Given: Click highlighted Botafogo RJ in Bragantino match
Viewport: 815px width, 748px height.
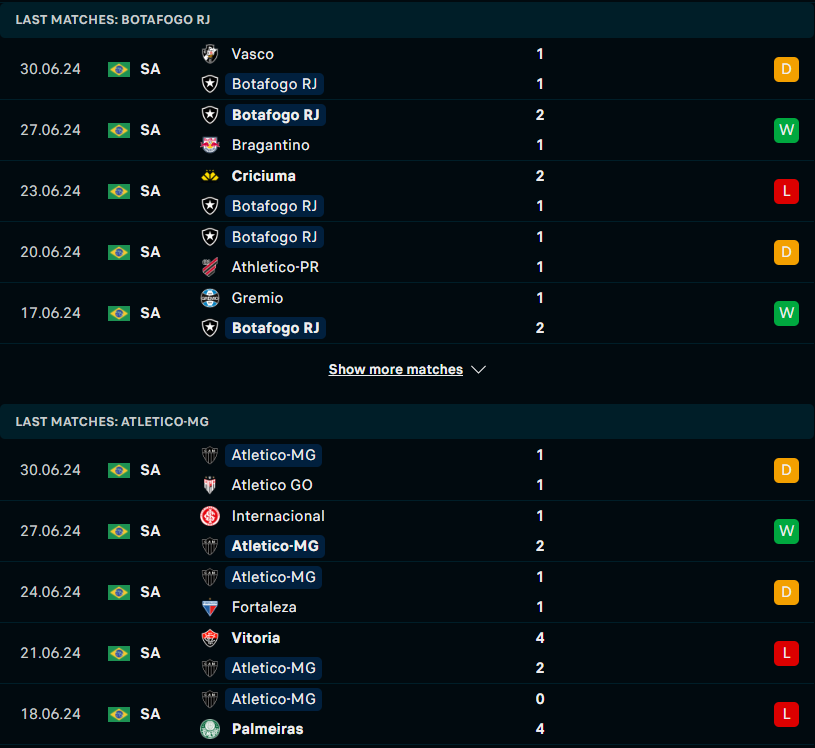Looking at the screenshot, I should [x=275, y=115].
